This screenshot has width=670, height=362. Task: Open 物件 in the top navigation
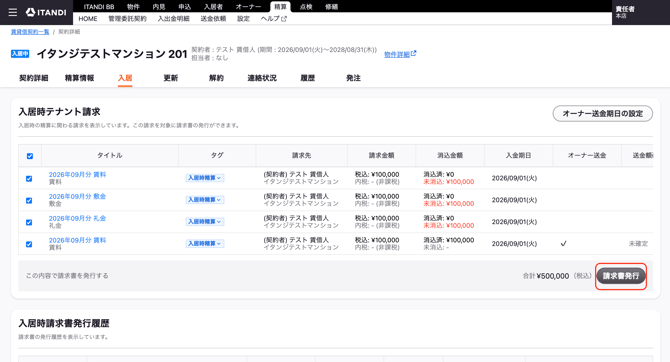coord(133,6)
